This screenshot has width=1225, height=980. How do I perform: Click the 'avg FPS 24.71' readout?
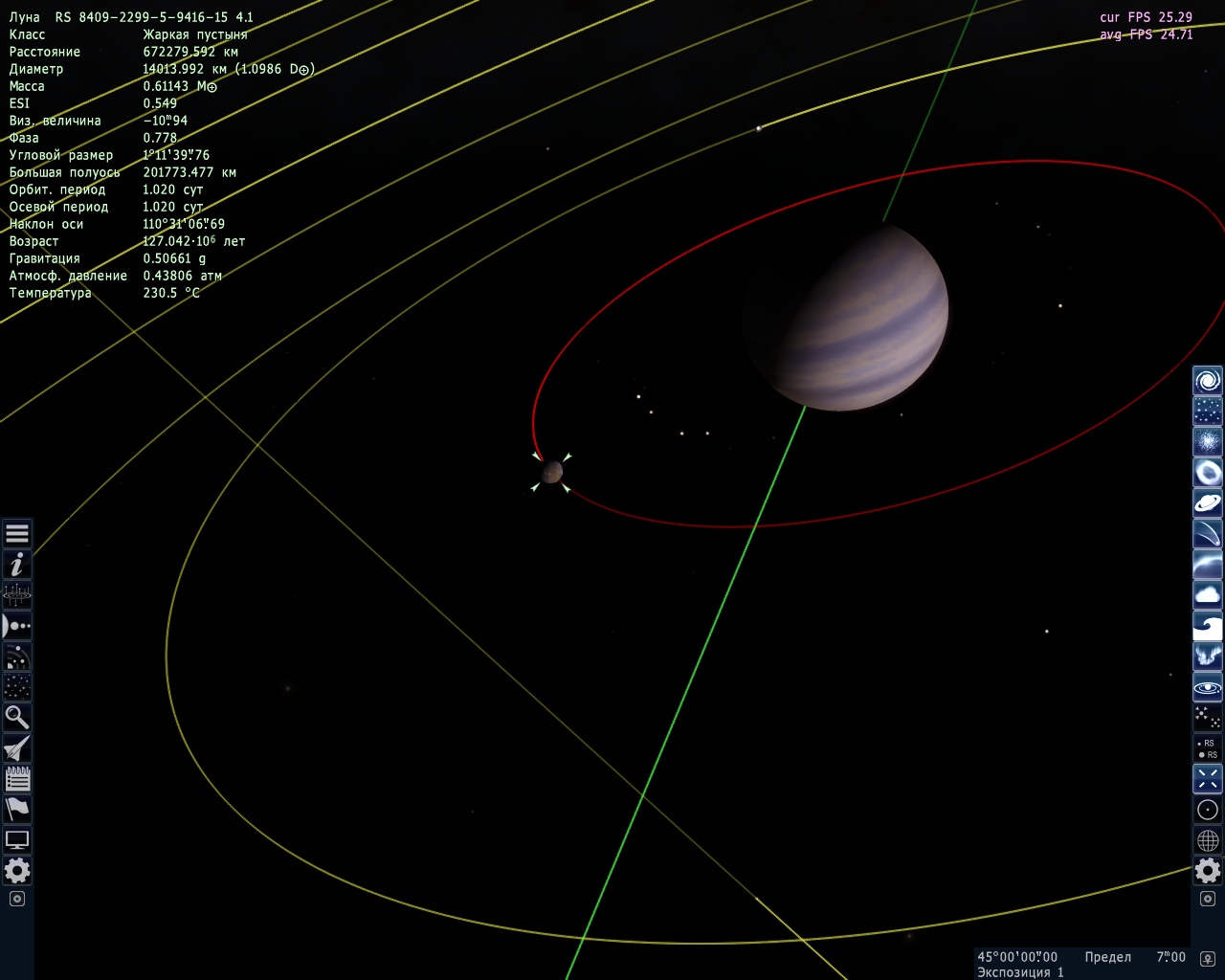[1147, 34]
